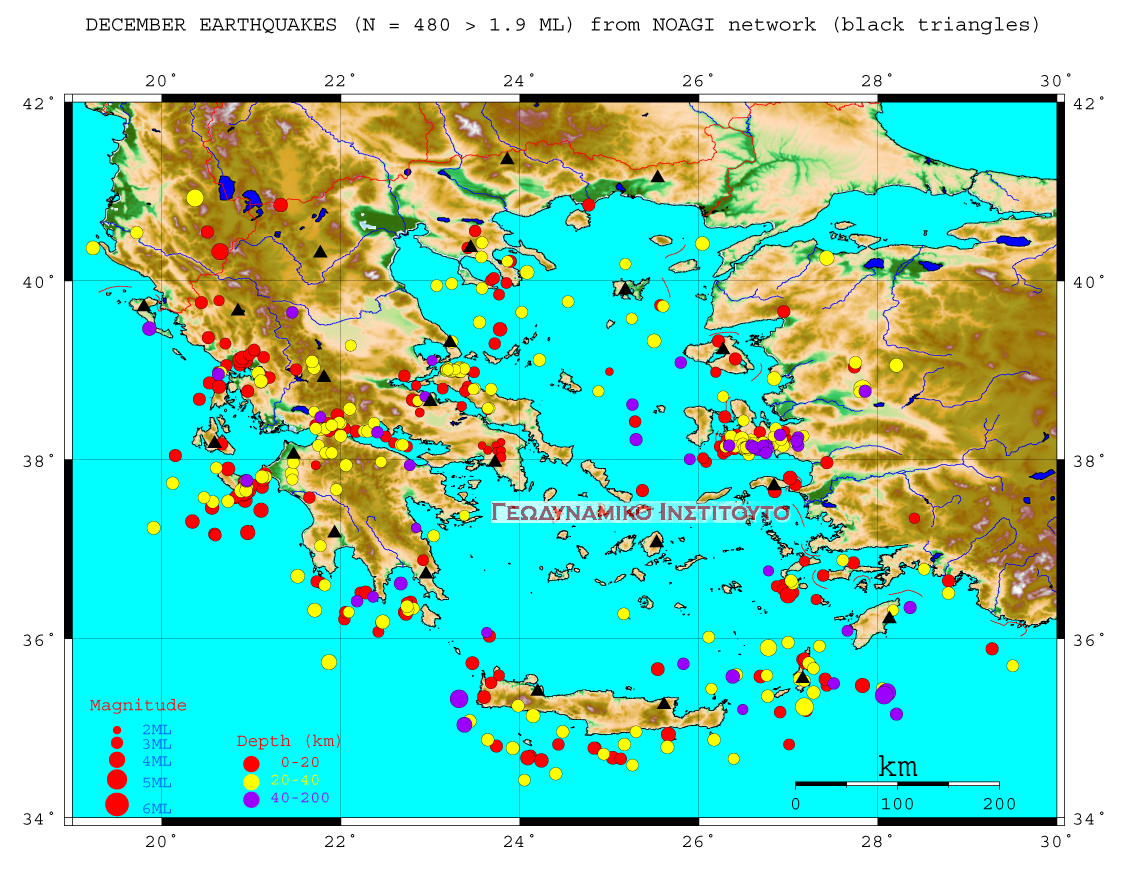
Task: Pick the yellow 20-40 km depth swatch
Action: click(x=251, y=781)
